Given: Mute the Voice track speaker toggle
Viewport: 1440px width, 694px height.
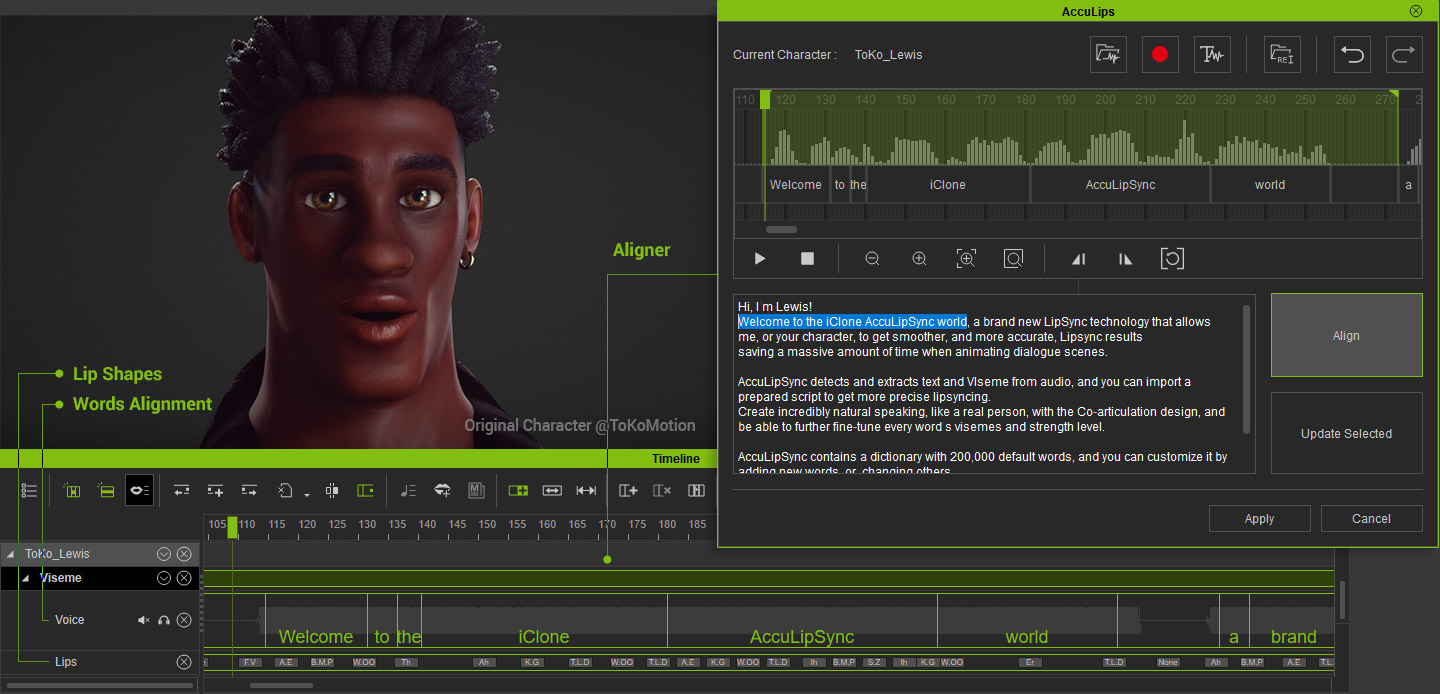Looking at the screenshot, I should click(x=143, y=619).
